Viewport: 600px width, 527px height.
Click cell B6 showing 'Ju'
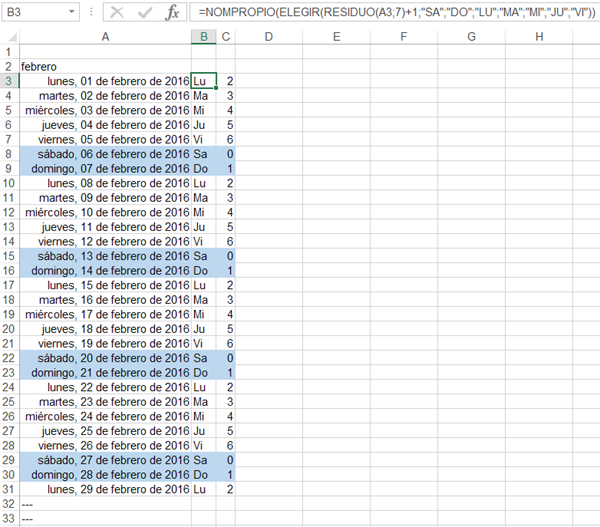pyautogui.click(x=204, y=125)
